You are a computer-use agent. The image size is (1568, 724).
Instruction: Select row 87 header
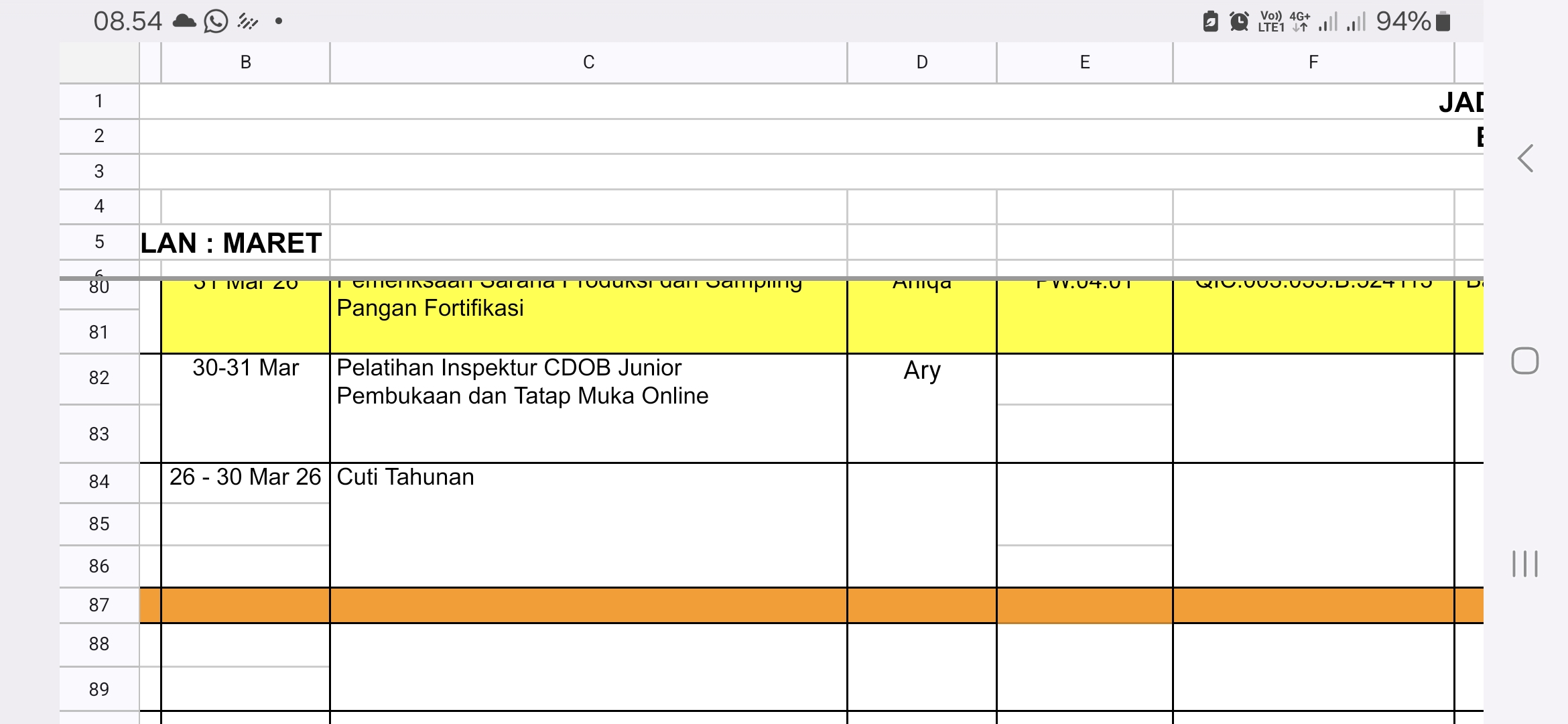[x=99, y=605]
